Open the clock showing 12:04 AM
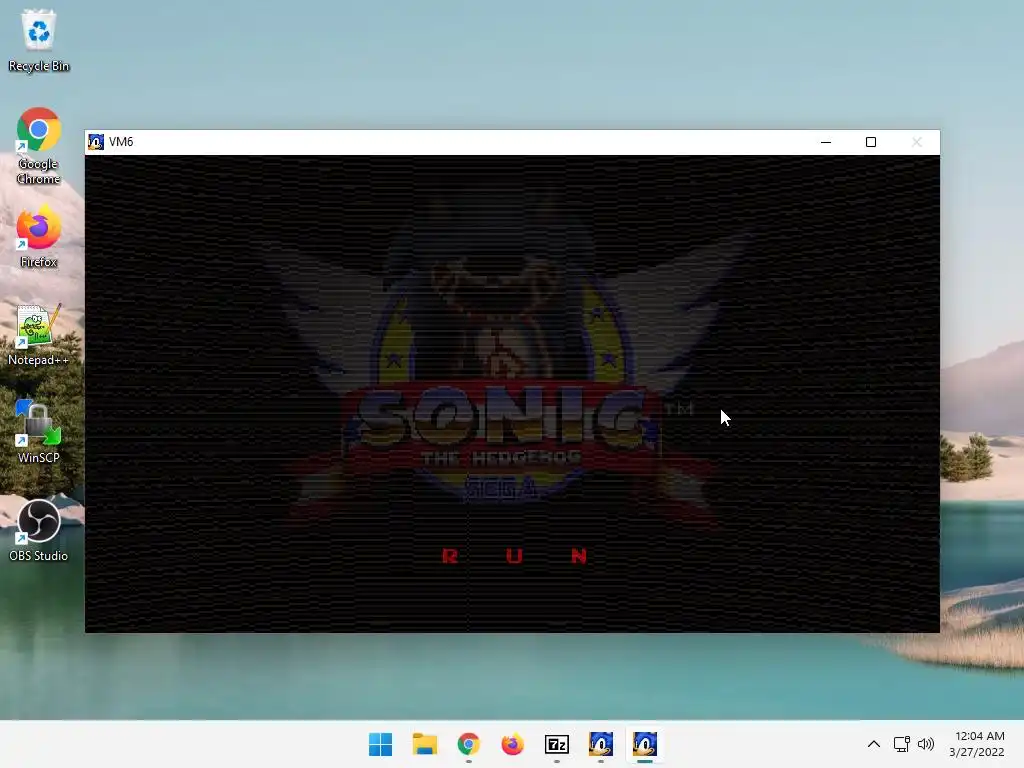1024x768 pixels. [x=977, y=744]
